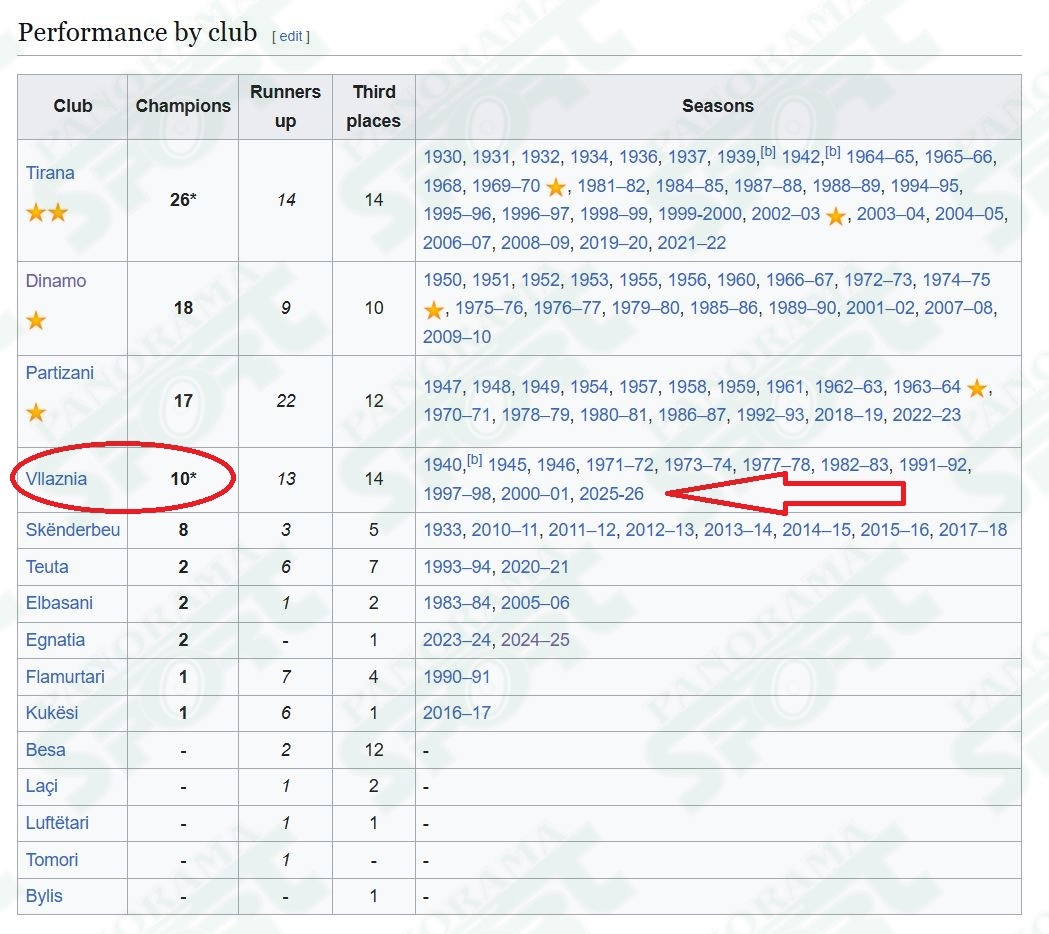Screen dimensions: 1049x934
Task: Open the Flamurtari 1990–91 season link
Action: click(x=457, y=676)
